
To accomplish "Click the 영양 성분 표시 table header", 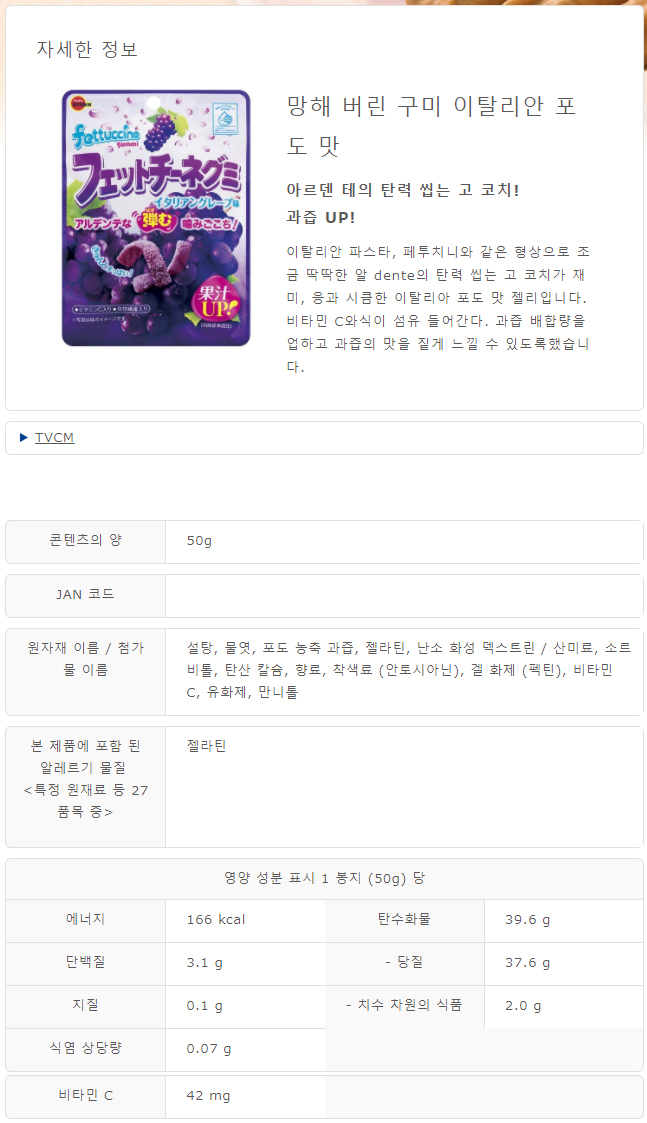I will pyautogui.click(x=324, y=878).
